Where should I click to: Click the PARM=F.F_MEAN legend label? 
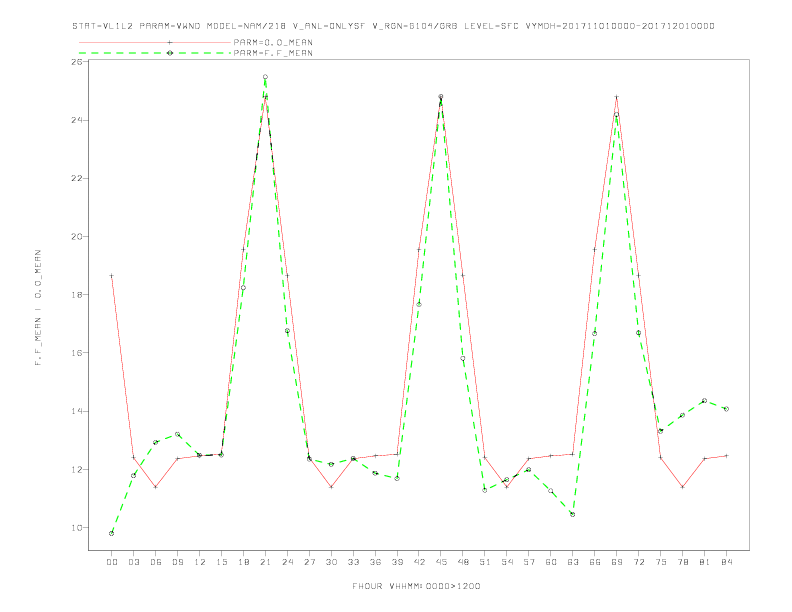pyautogui.click(x=273, y=53)
